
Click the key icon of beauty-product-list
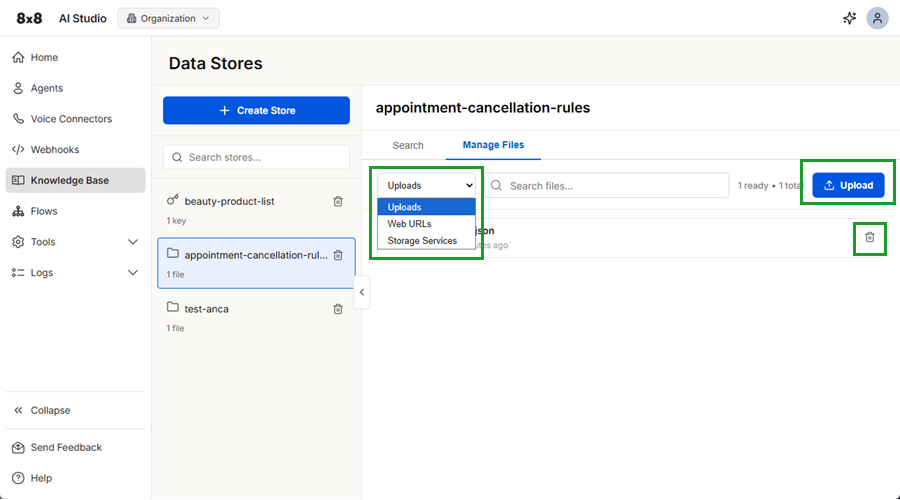tap(173, 200)
